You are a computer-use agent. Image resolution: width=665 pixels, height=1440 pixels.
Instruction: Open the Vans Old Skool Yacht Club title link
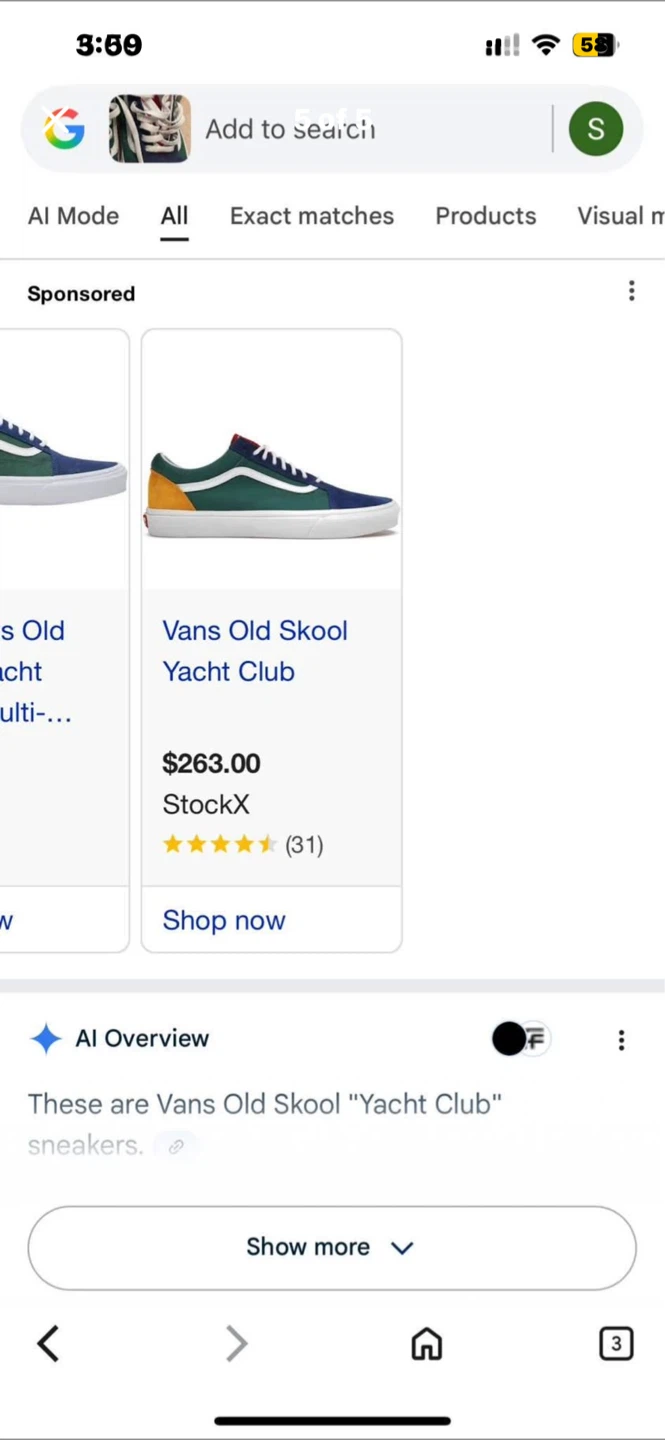(x=255, y=651)
